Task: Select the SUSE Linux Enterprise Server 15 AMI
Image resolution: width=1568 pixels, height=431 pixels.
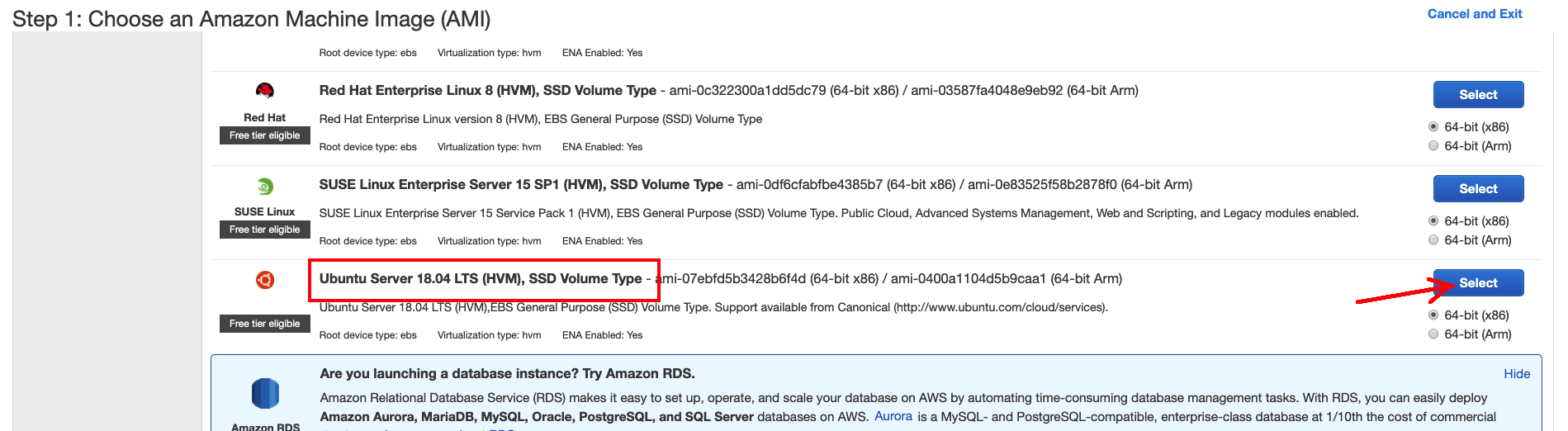Action: tap(1478, 188)
